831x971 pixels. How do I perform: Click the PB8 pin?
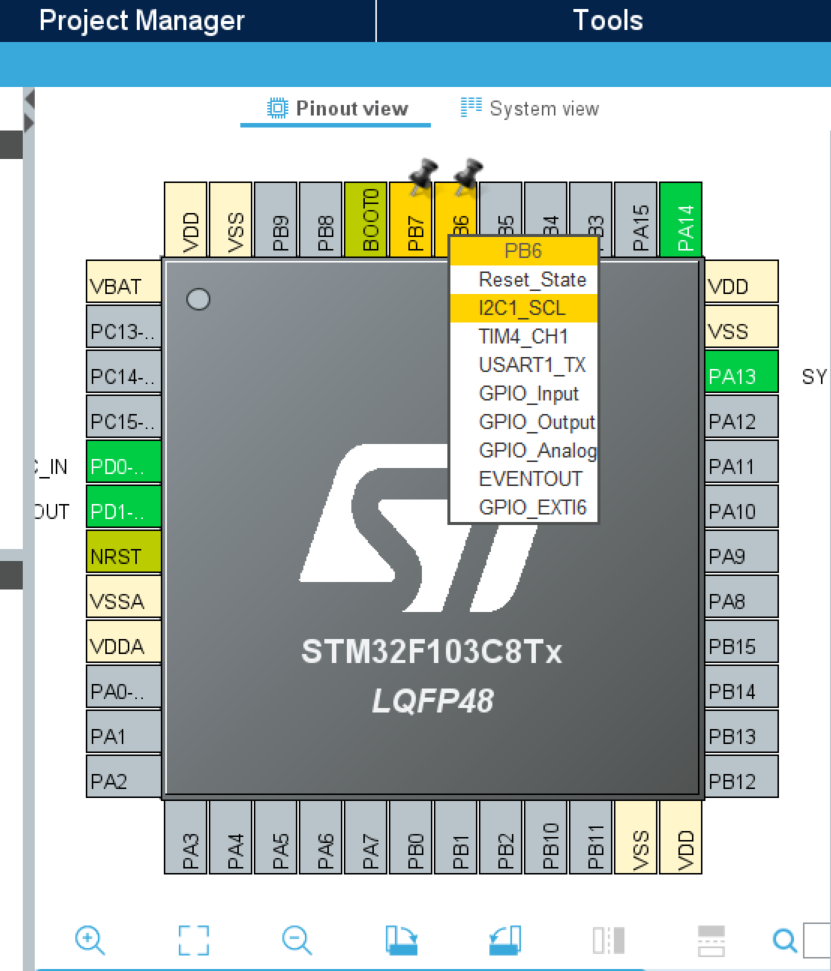[320, 220]
